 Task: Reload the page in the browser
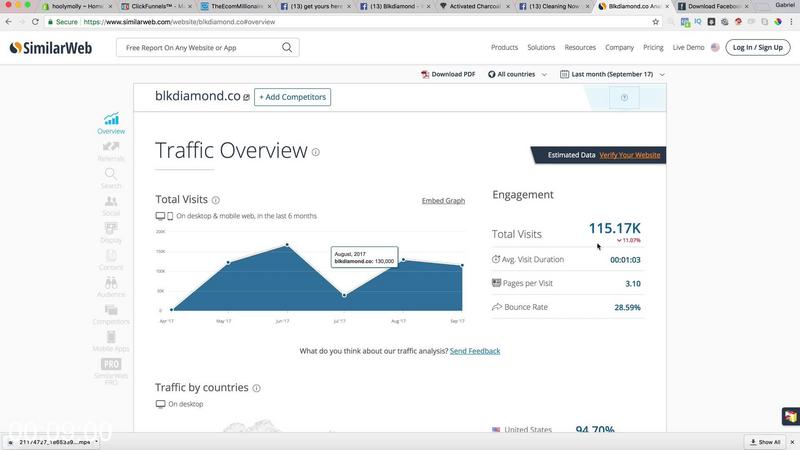[x=35, y=22]
